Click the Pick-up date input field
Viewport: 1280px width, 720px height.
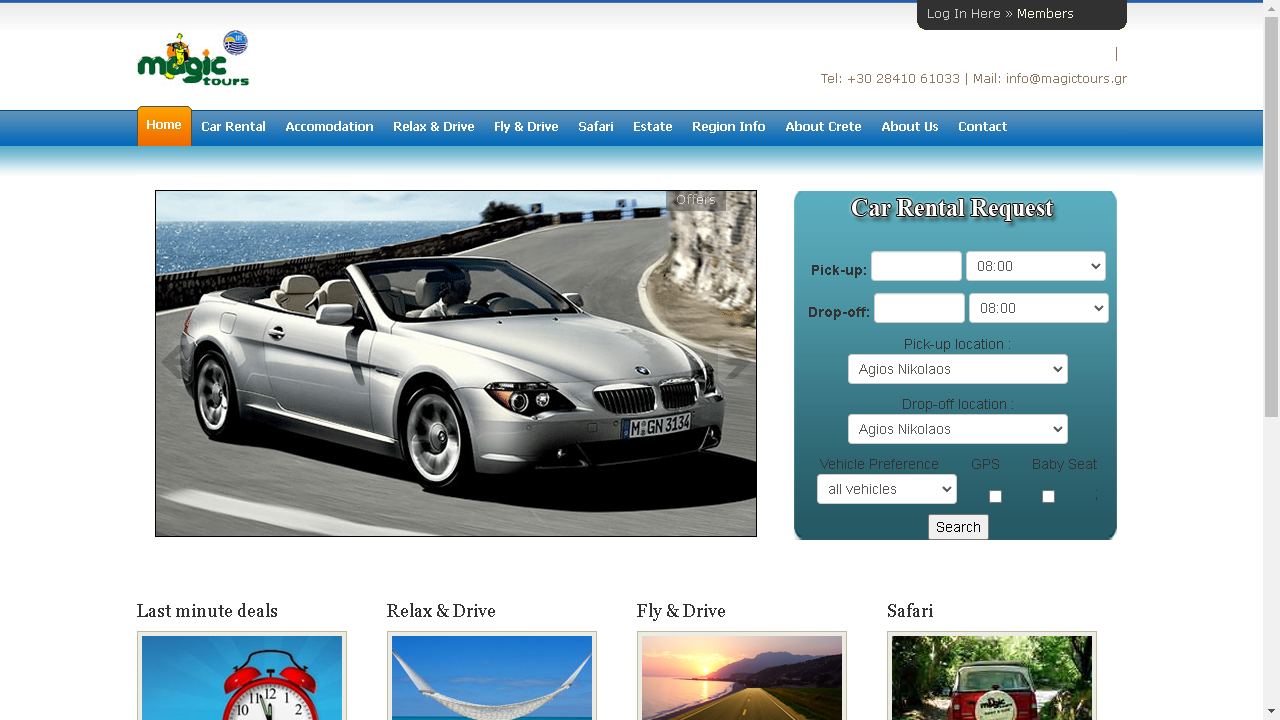pyautogui.click(x=915, y=266)
